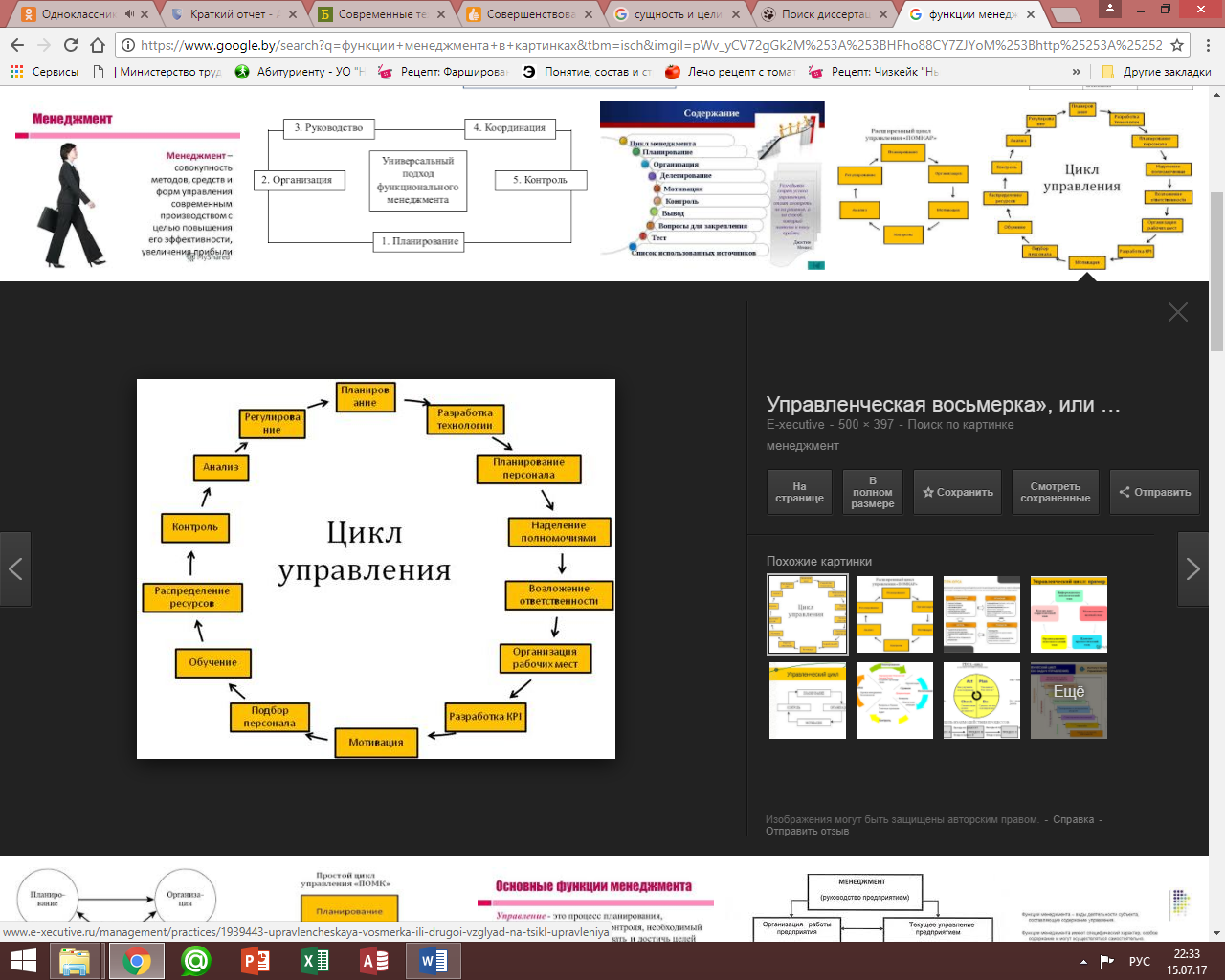Viewport: 1225px width, 980px height.
Task: Switch to the Поиск диссертаций tab
Action: click(x=819, y=14)
